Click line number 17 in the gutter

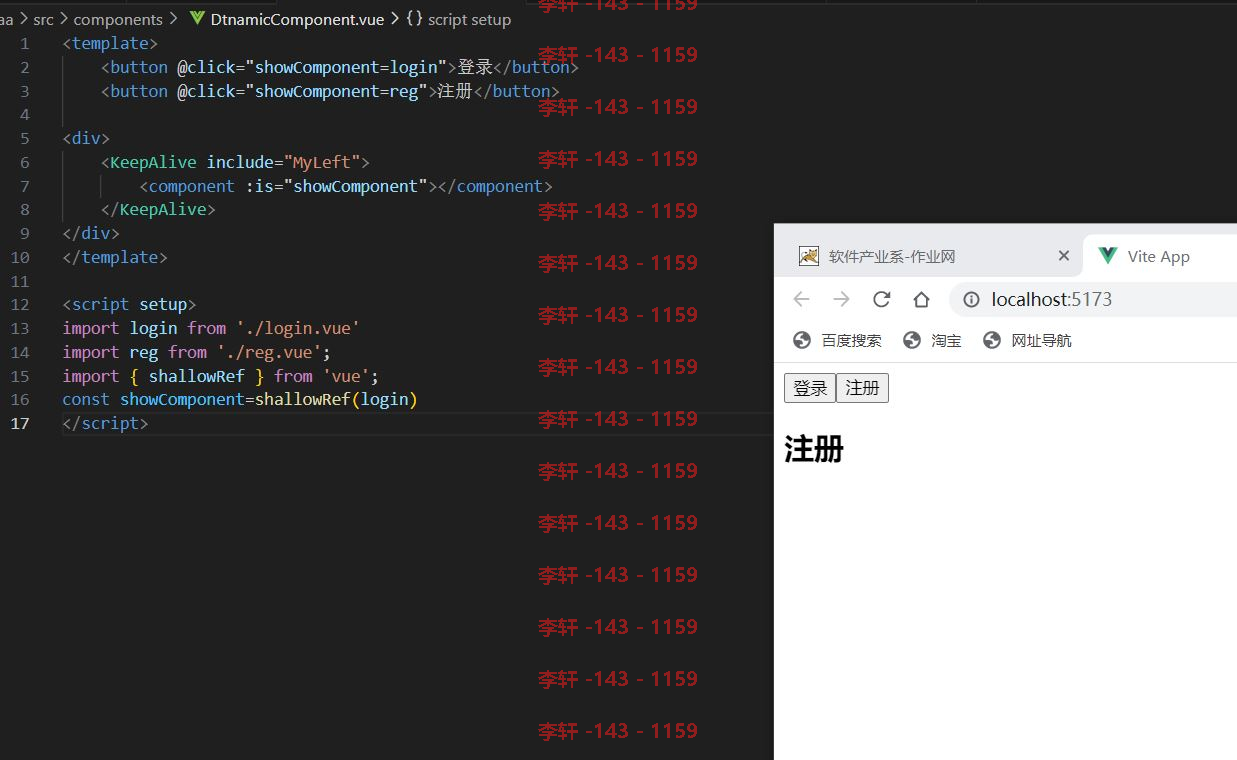point(19,423)
